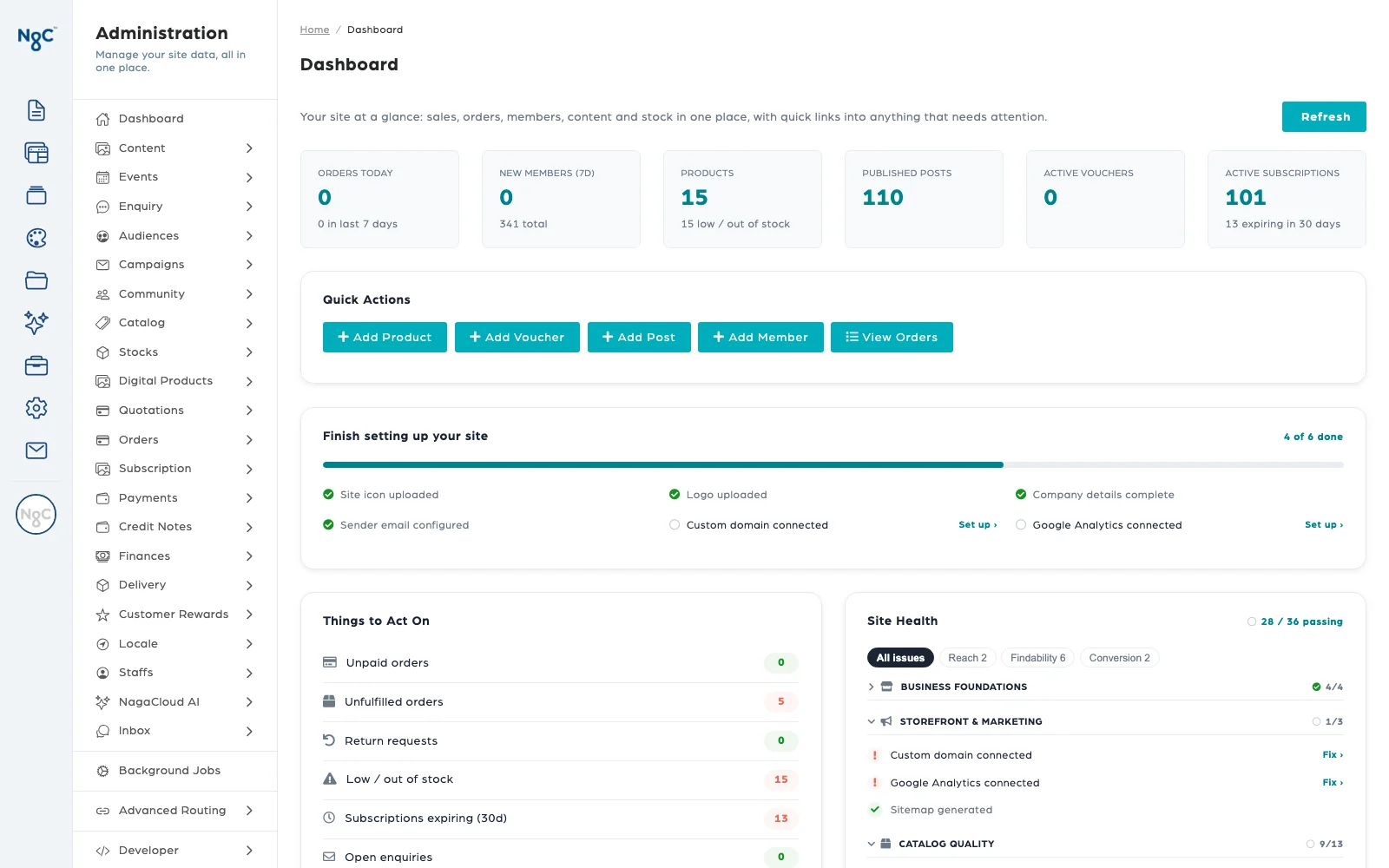Open the document icon in left rail
This screenshot has width=1389, height=868.
point(36,110)
